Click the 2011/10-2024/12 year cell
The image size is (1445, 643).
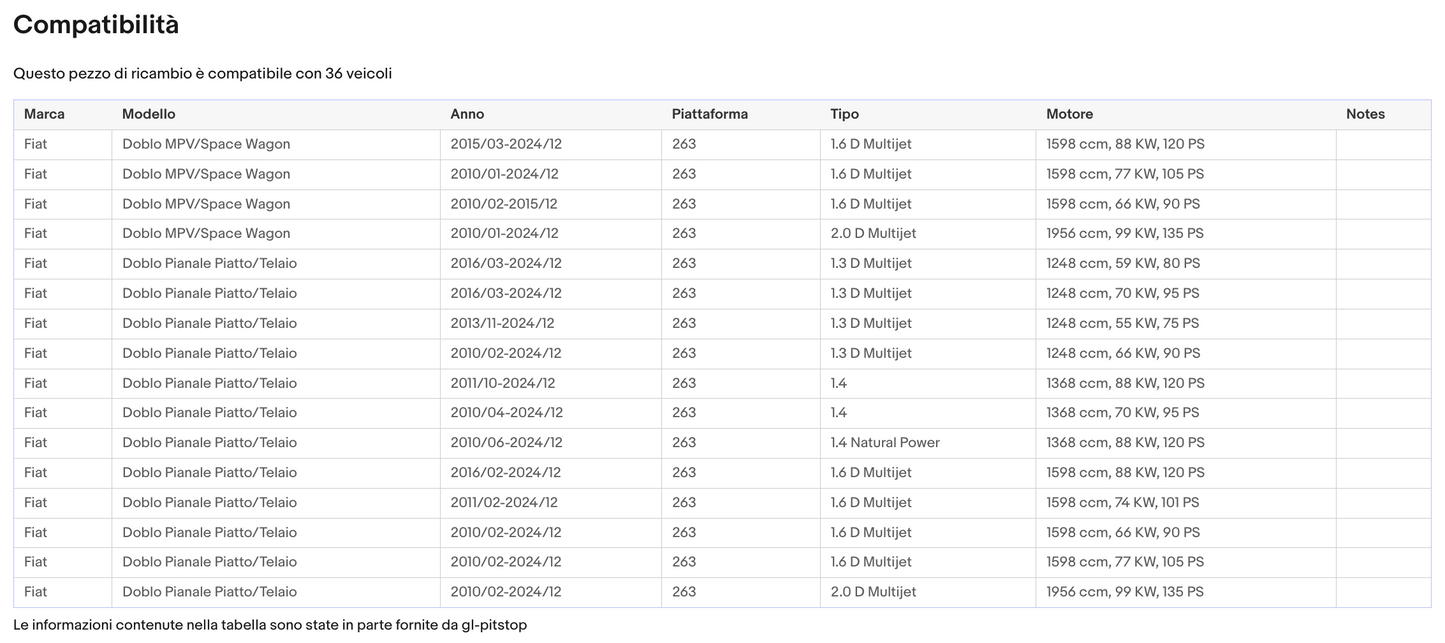[x=503, y=383]
